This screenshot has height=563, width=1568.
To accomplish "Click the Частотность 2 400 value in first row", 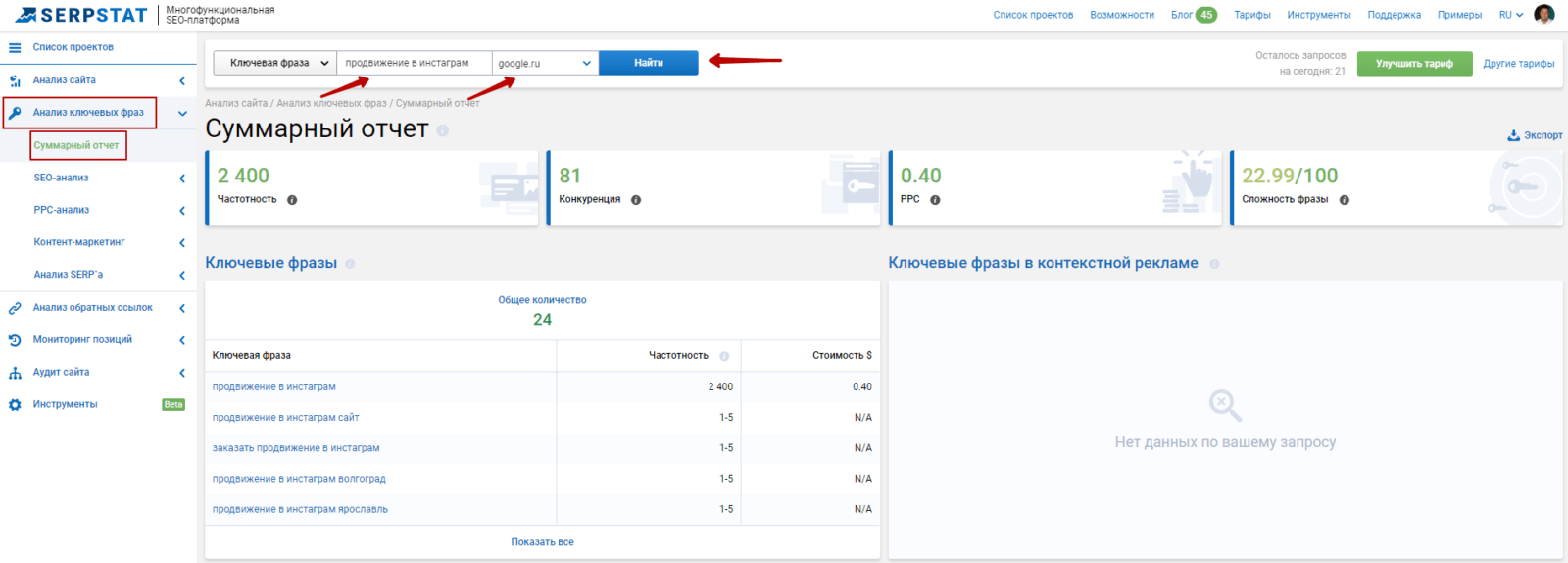I will point(720,387).
